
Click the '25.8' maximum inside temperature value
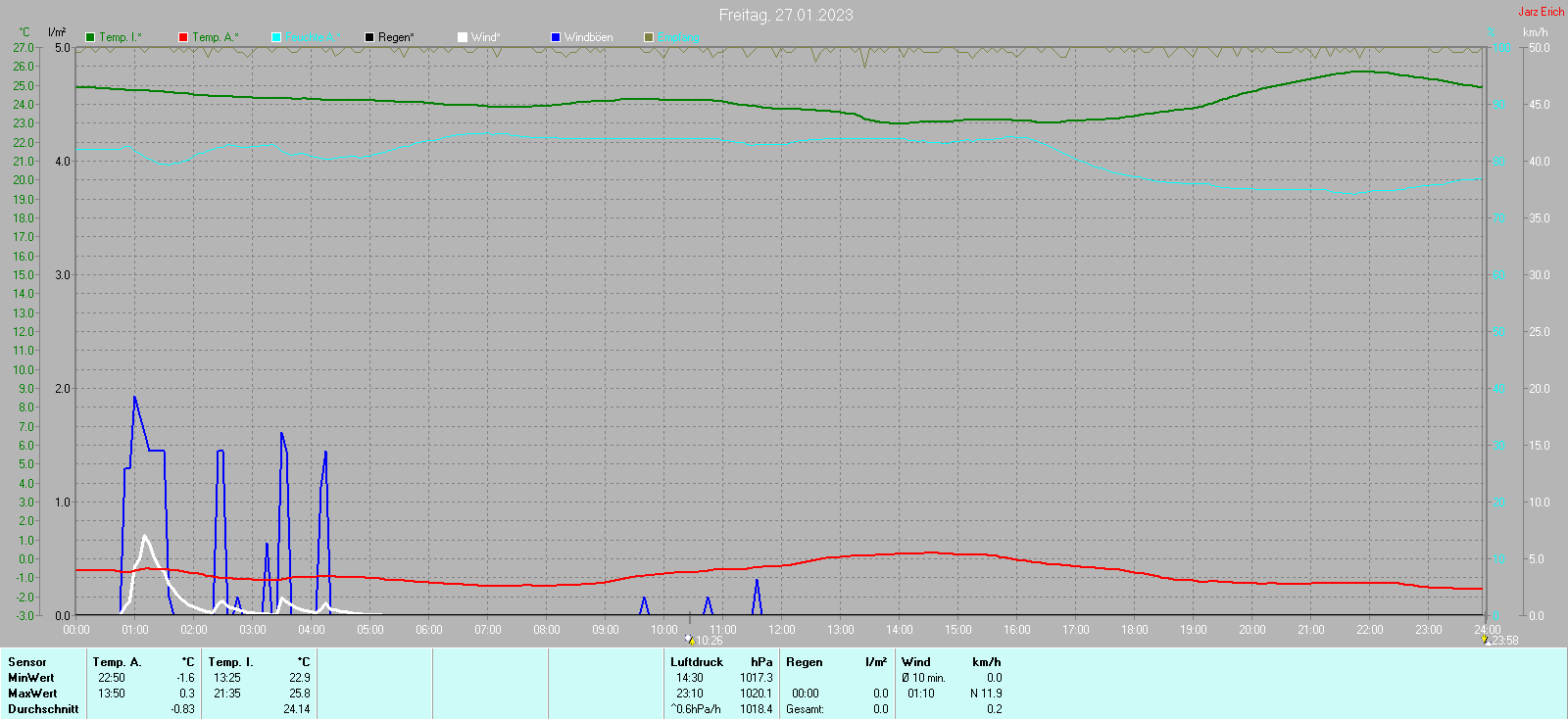point(300,694)
